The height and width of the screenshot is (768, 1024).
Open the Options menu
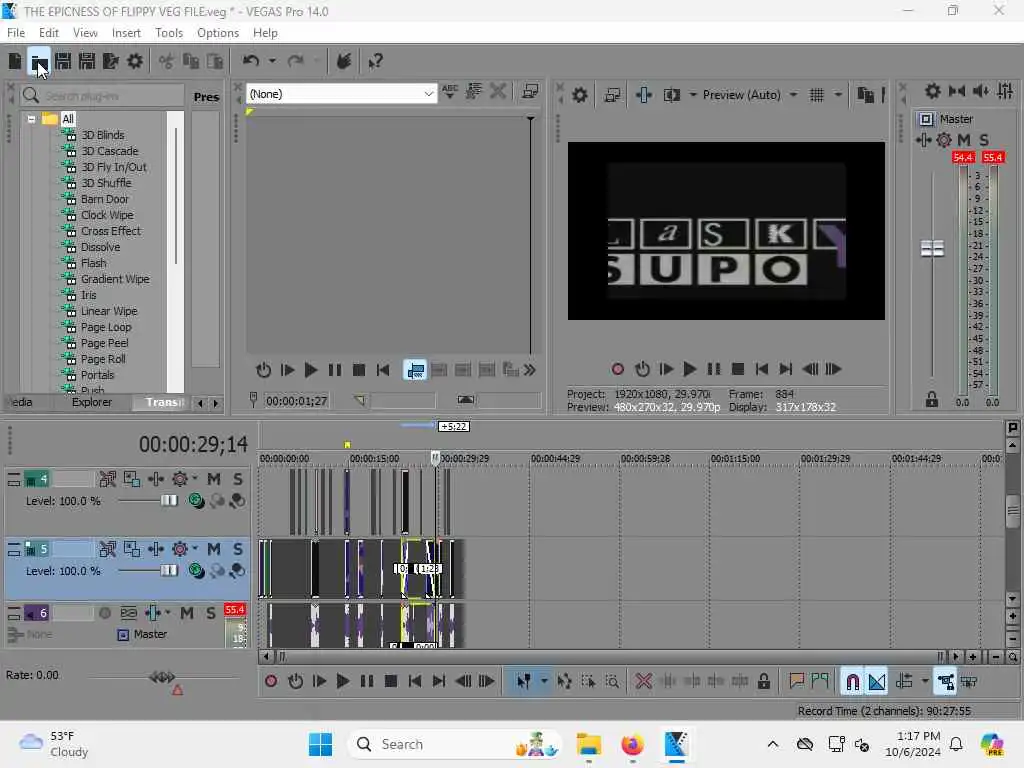pyautogui.click(x=217, y=33)
